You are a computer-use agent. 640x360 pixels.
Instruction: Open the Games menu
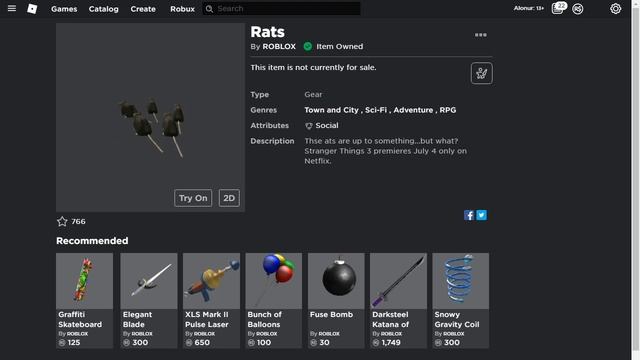pyautogui.click(x=64, y=9)
